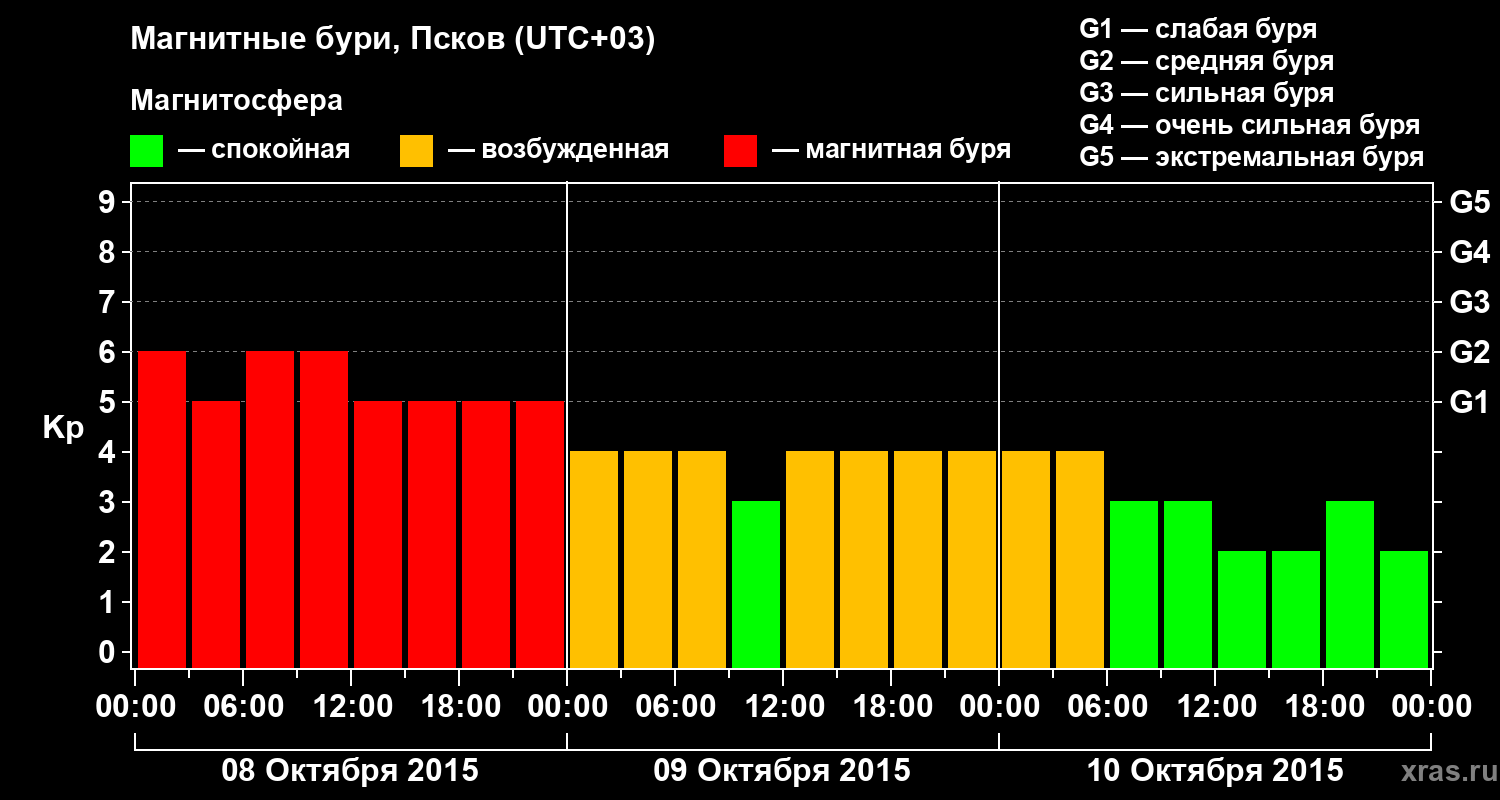Viewport: 1500px width, 800px height.
Task: Select the G1 — слабая буря line
Action: (1198, 29)
